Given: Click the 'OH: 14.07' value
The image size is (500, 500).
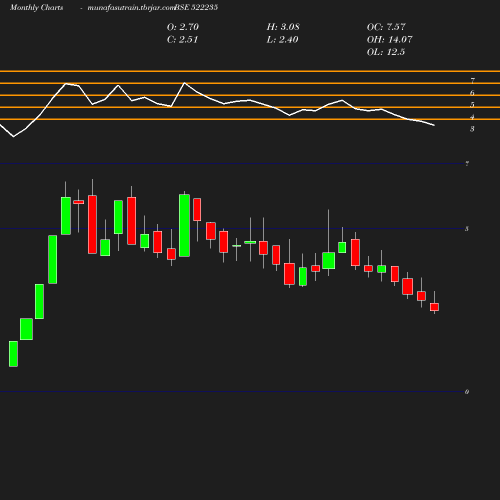Looking at the screenshot, I should (x=389, y=39).
